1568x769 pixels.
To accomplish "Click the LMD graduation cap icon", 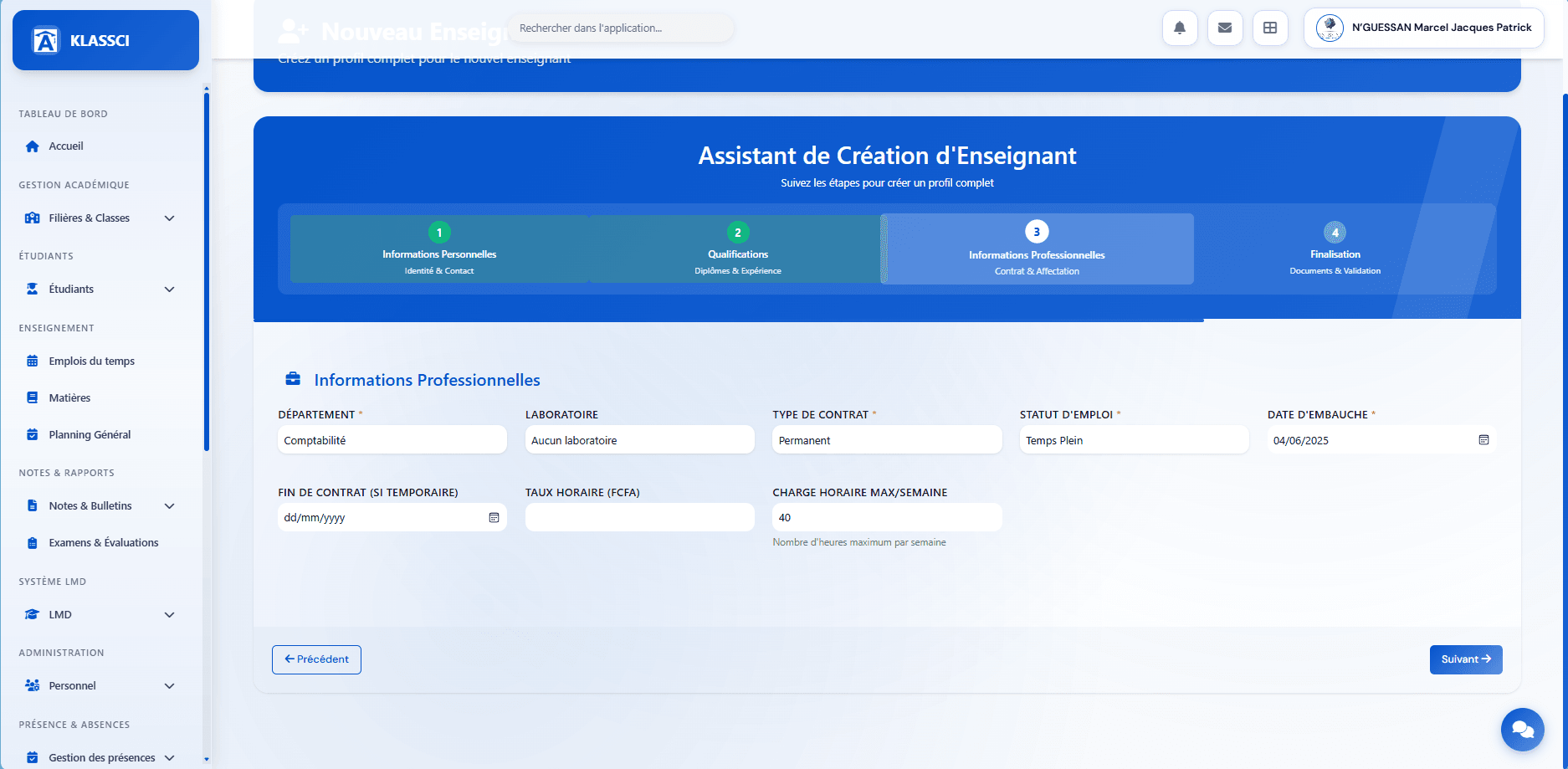I will 33,615.
